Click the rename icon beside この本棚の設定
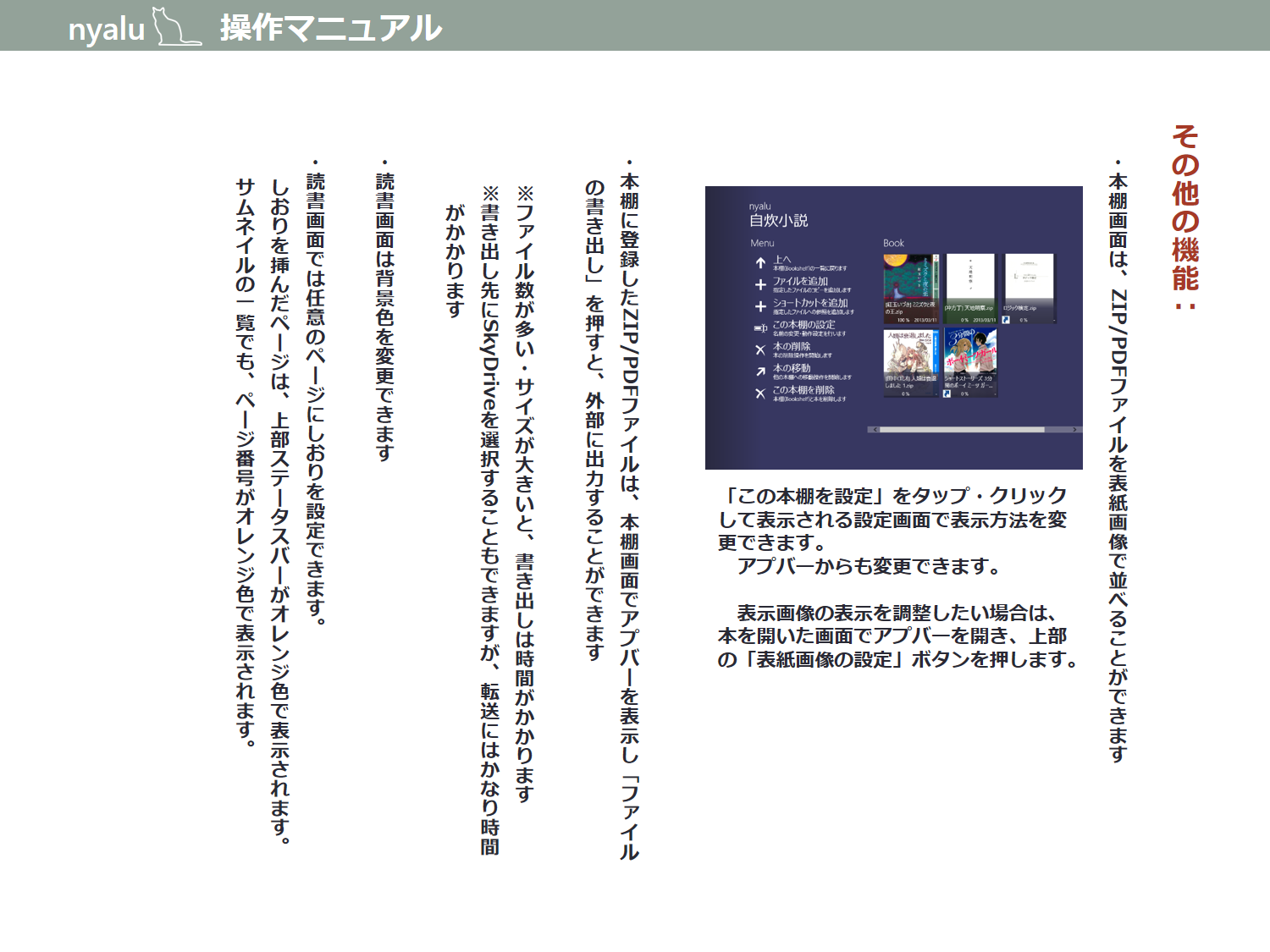 click(x=760, y=328)
